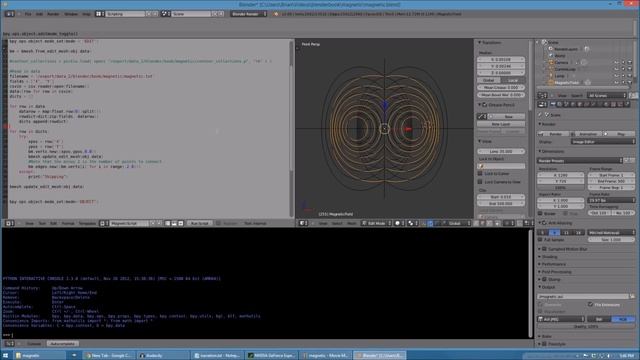Open the Global orientation dropdown

456,223
